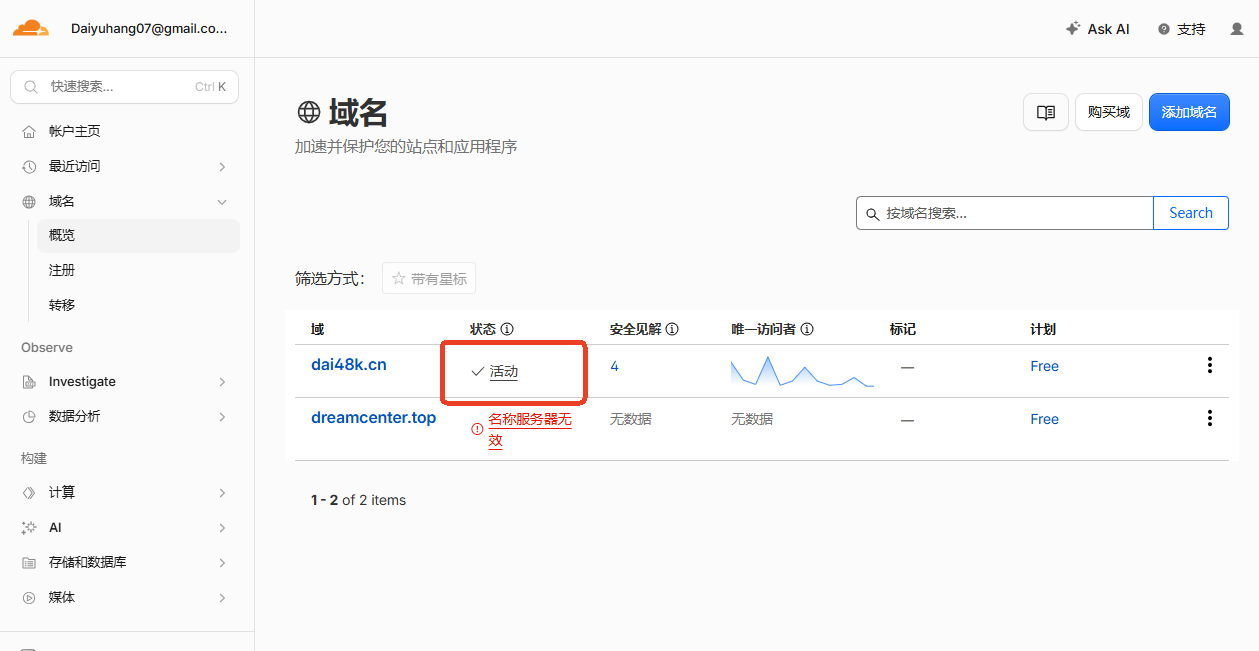Click the Investigate sidebar icon
This screenshot has height=651, width=1259.
pyautogui.click(x=29, y=381)
